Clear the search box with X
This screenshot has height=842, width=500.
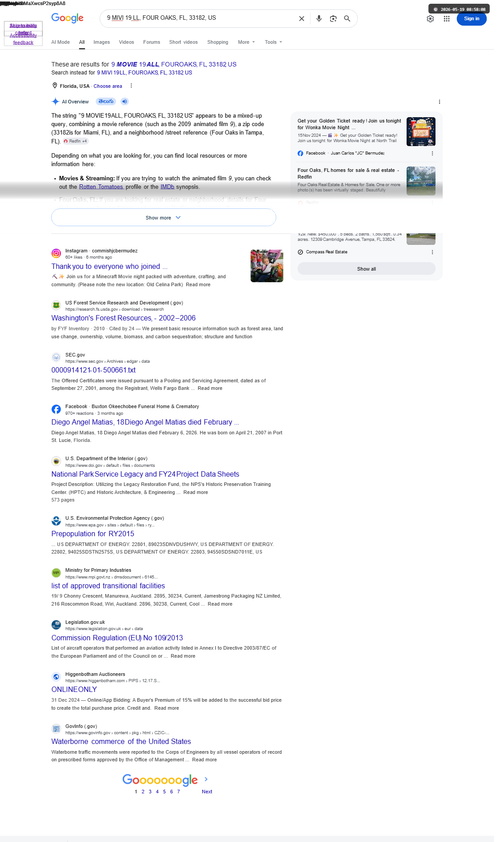301,18
